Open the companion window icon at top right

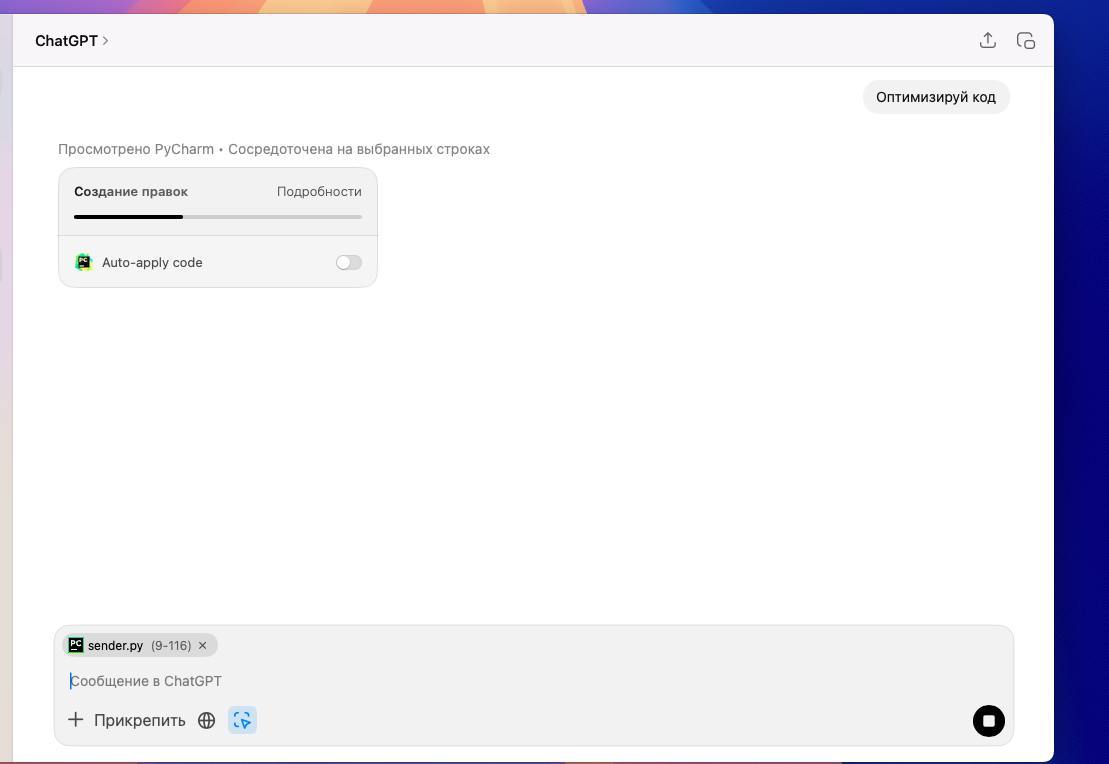click(1026, 40)
